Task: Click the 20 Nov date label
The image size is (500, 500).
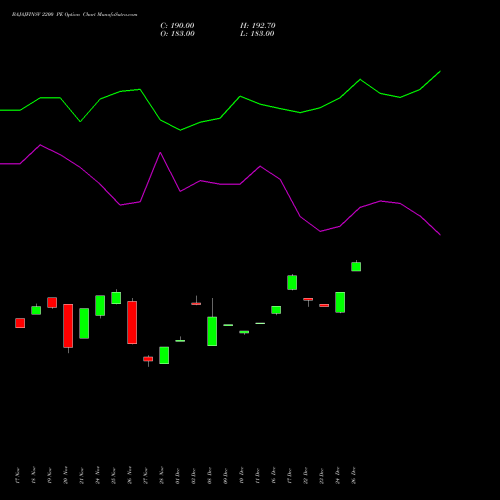Action: 65,476
